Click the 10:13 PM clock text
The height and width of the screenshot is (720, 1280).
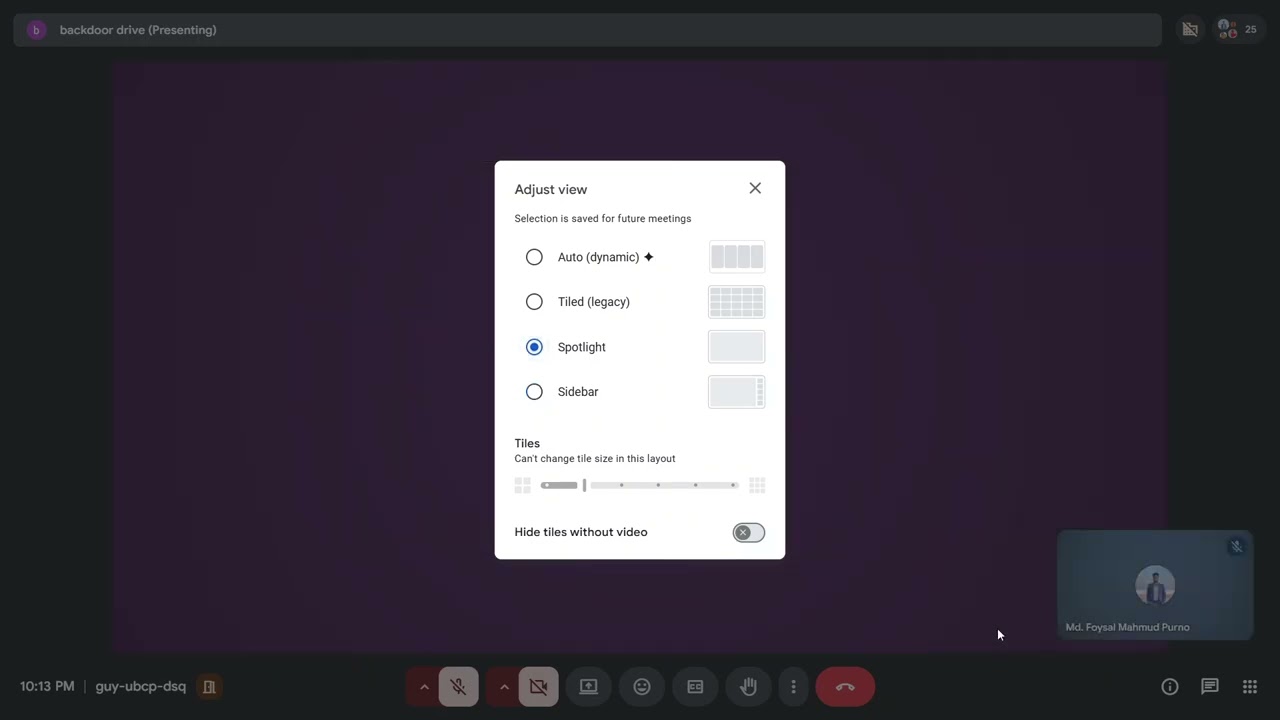47,687
